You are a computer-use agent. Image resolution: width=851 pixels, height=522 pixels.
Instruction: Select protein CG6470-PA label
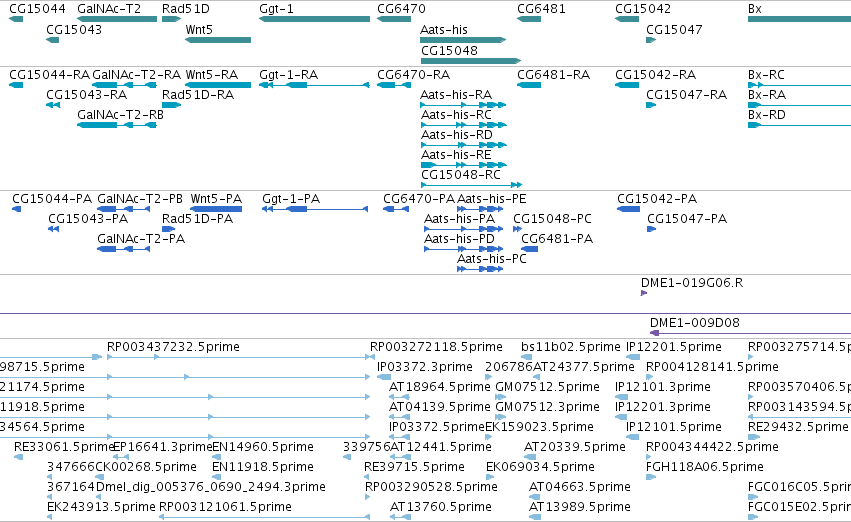(419, 199)
